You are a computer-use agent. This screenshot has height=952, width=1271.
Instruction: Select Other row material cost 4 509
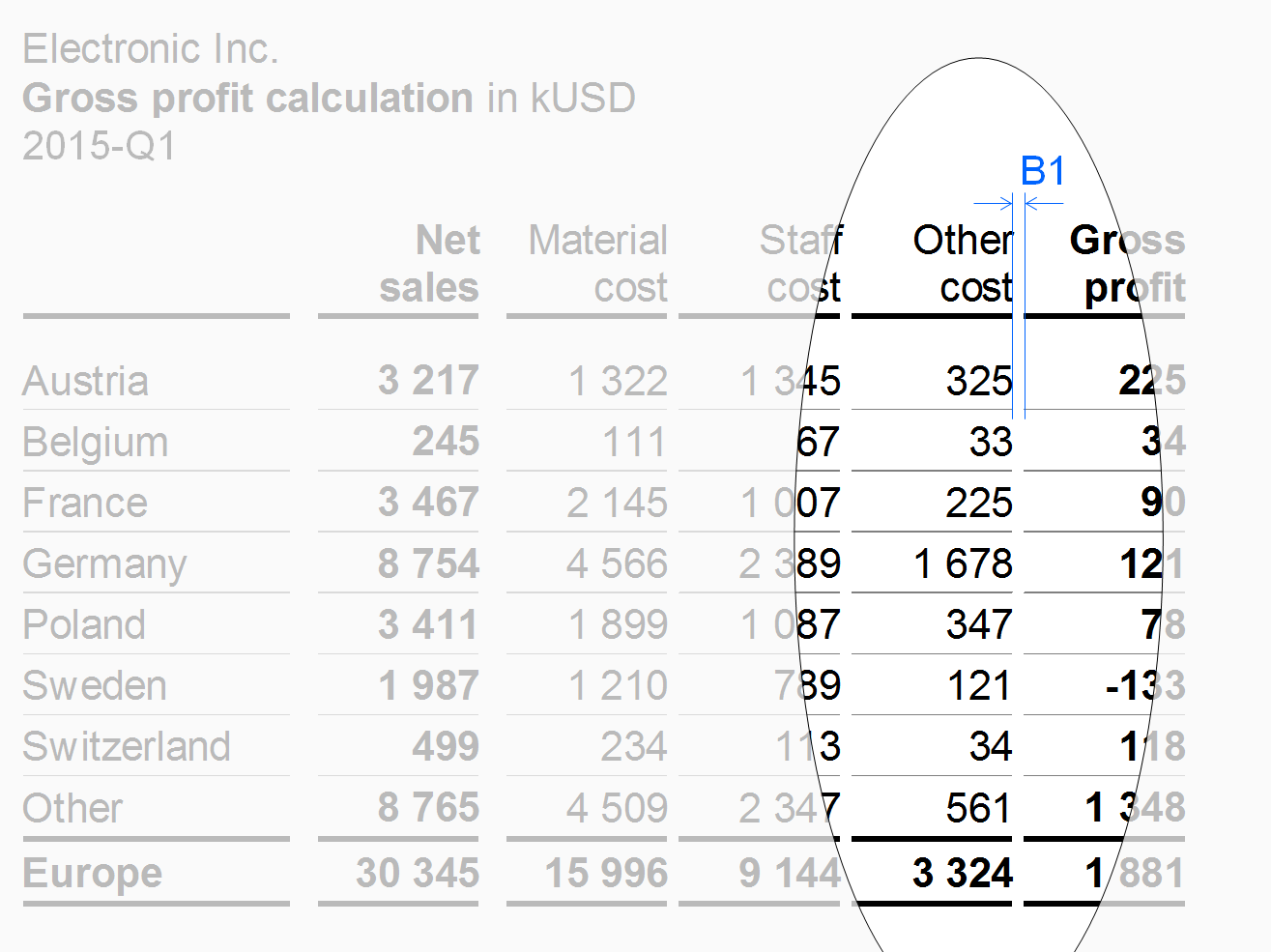pyautogui.click(x=618, y=808)
